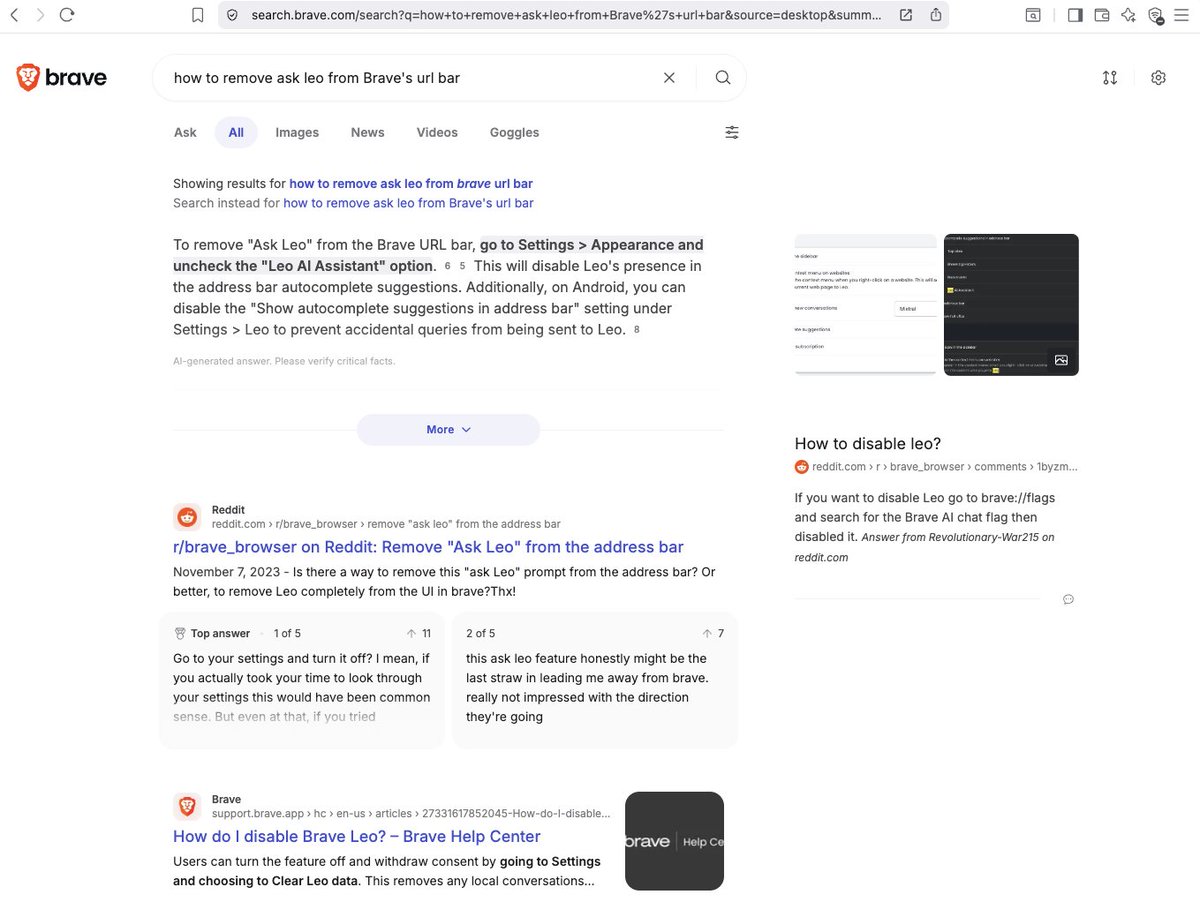The width and height of the screenshot is (1200, 917).
Task: Open the 'How to disable leo?' heading
Action: 868,444
